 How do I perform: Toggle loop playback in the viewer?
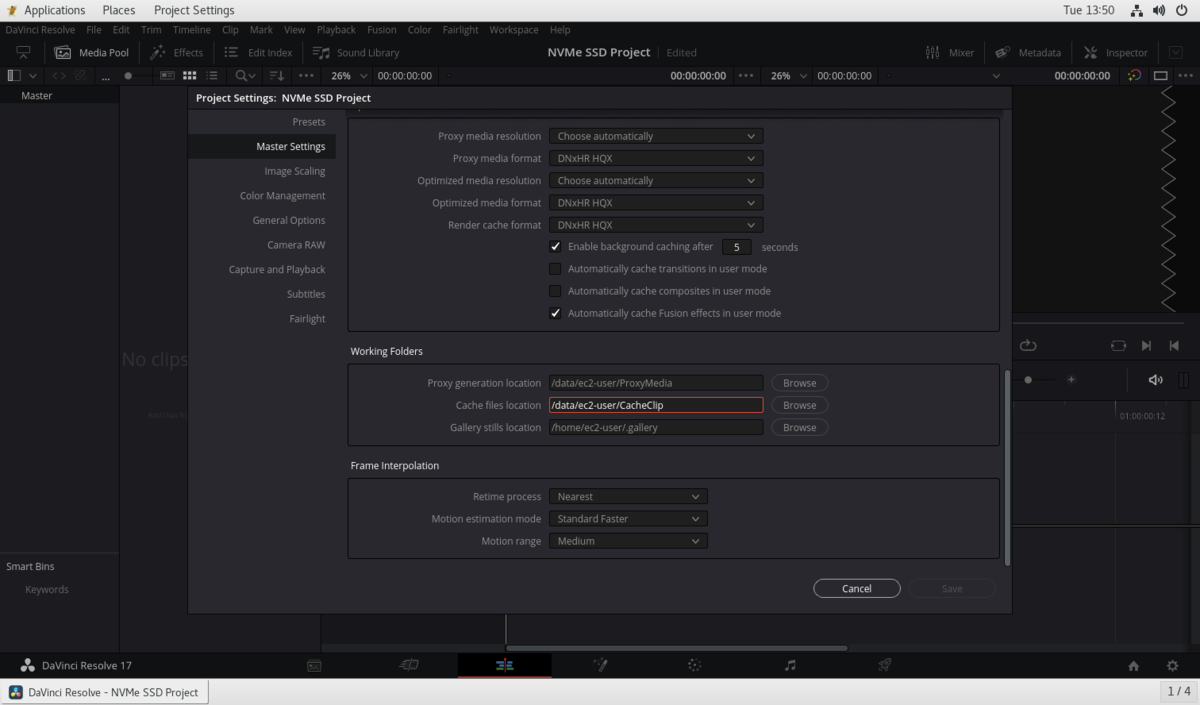point(1028,345)
